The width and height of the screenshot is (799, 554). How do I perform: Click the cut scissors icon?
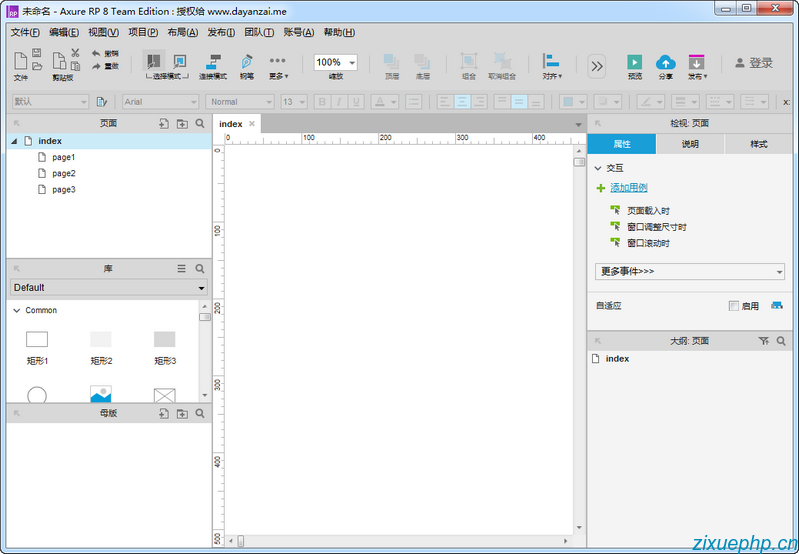(x=75, y=52)
